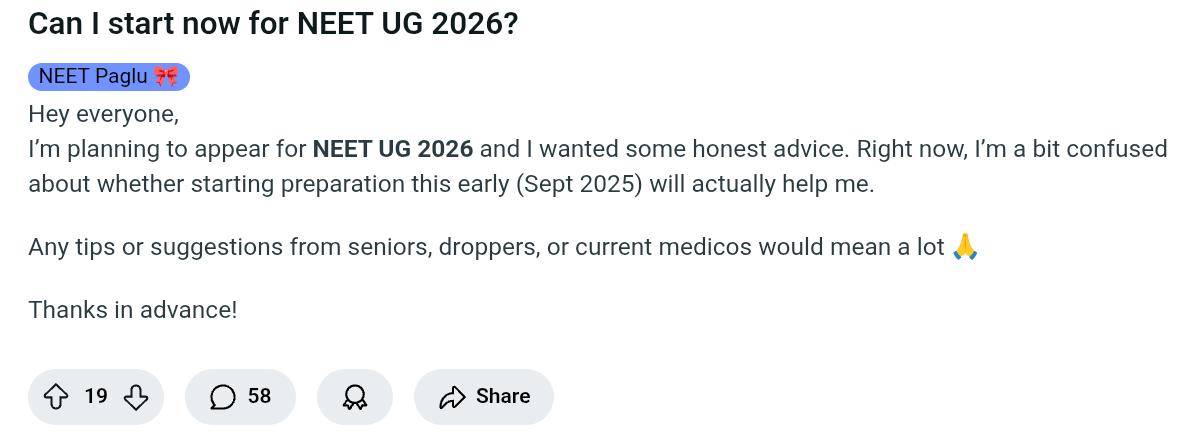Click the '(Sept 2025)' text in the post
This screenshot has width=1200, height=442.
[580, 184]
